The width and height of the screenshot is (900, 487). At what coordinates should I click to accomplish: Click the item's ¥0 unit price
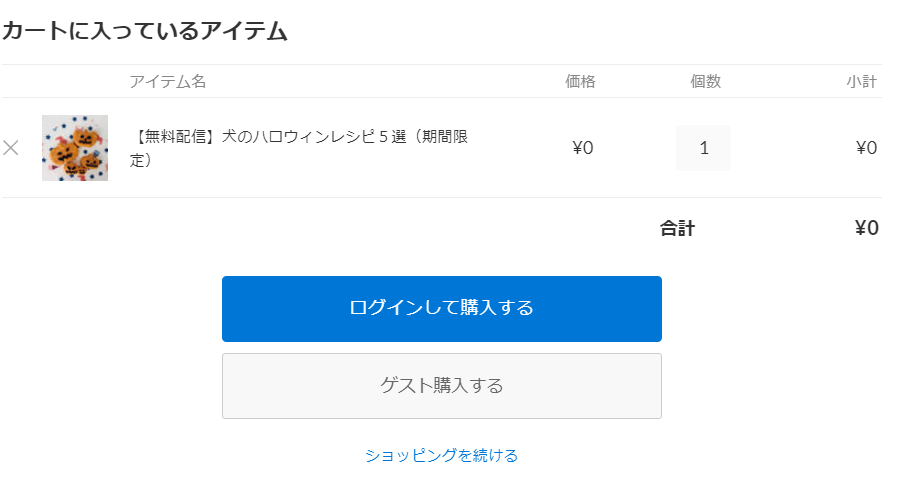[582, 148]
